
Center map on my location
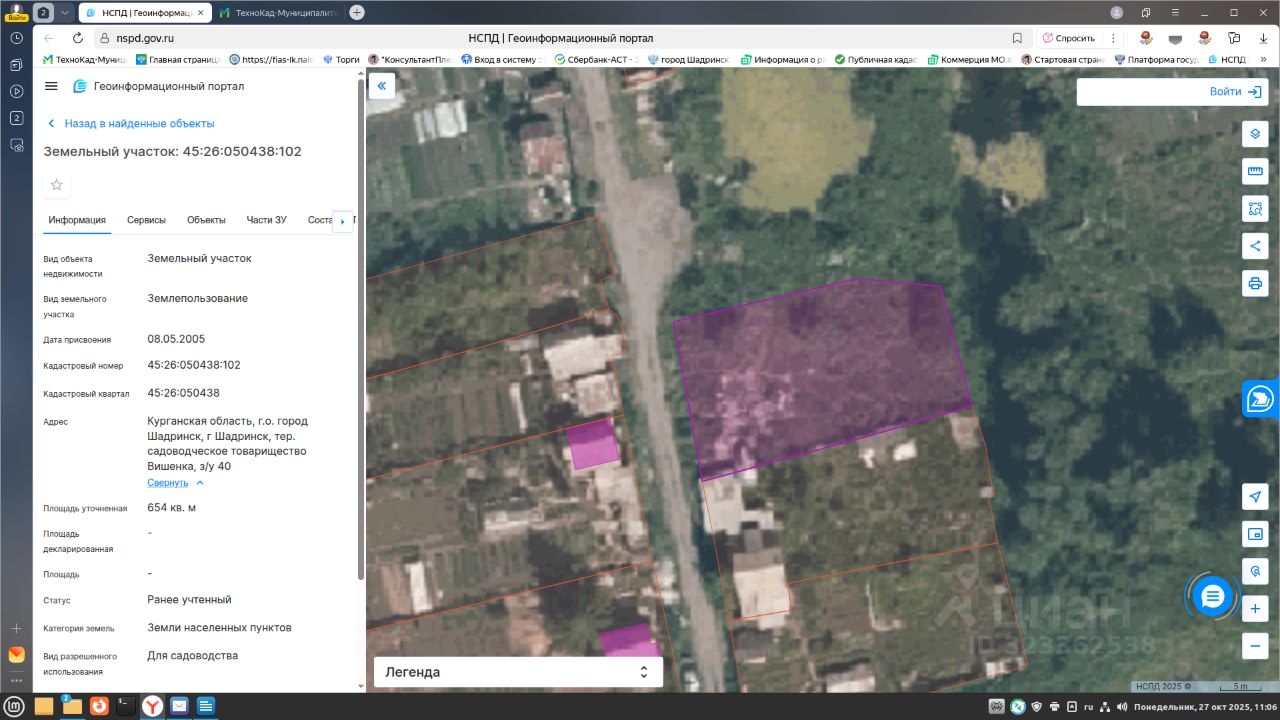pos(1255,497)
